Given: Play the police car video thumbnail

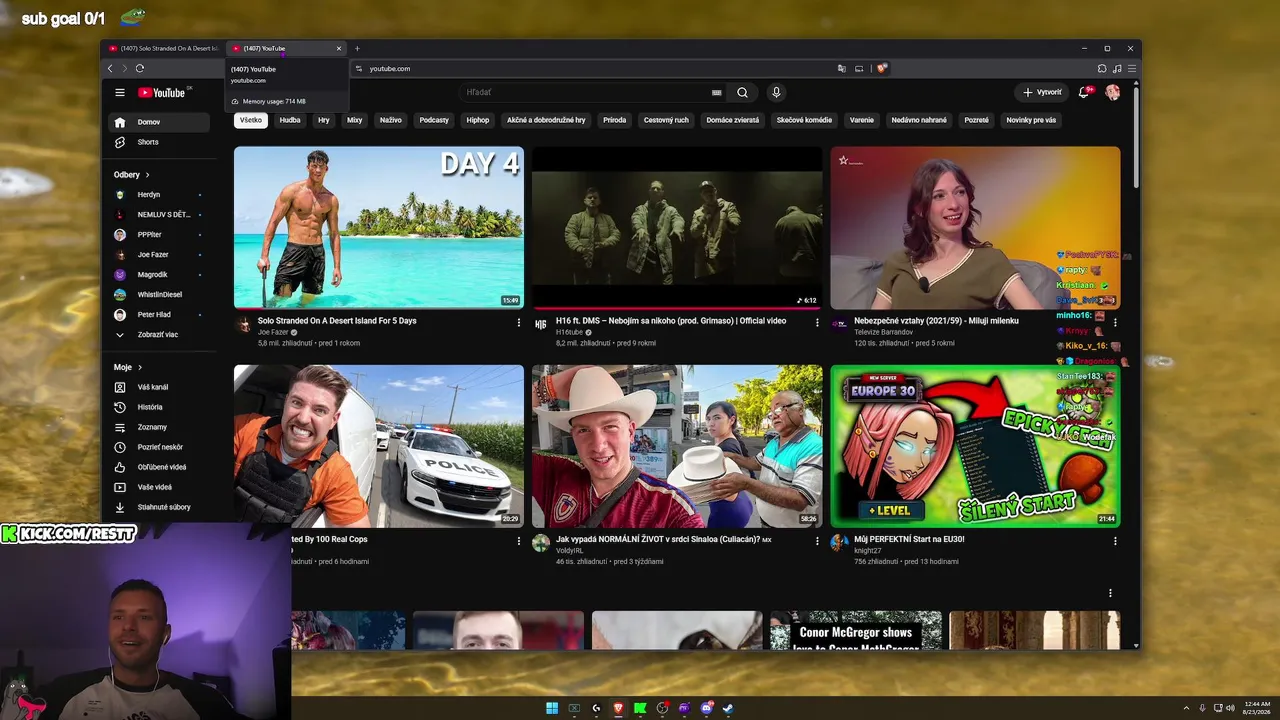Looking at the screenshot, I should [x=379, y=446].
